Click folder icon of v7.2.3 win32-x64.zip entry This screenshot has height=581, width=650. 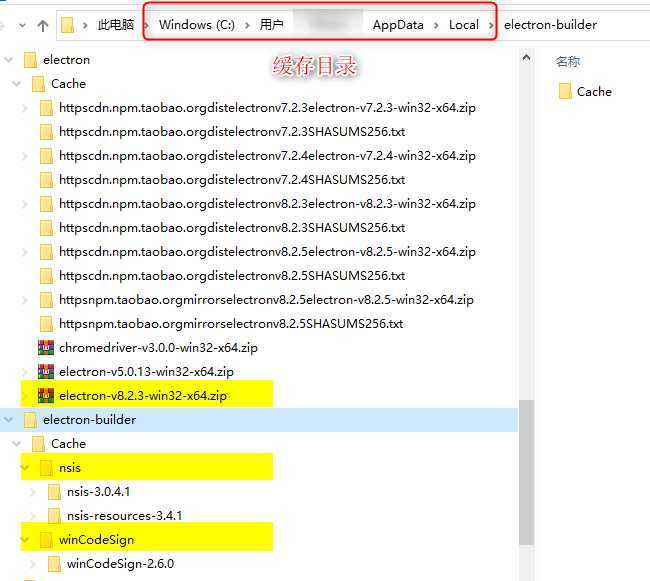pyautogui.click(x=46, y=108)
